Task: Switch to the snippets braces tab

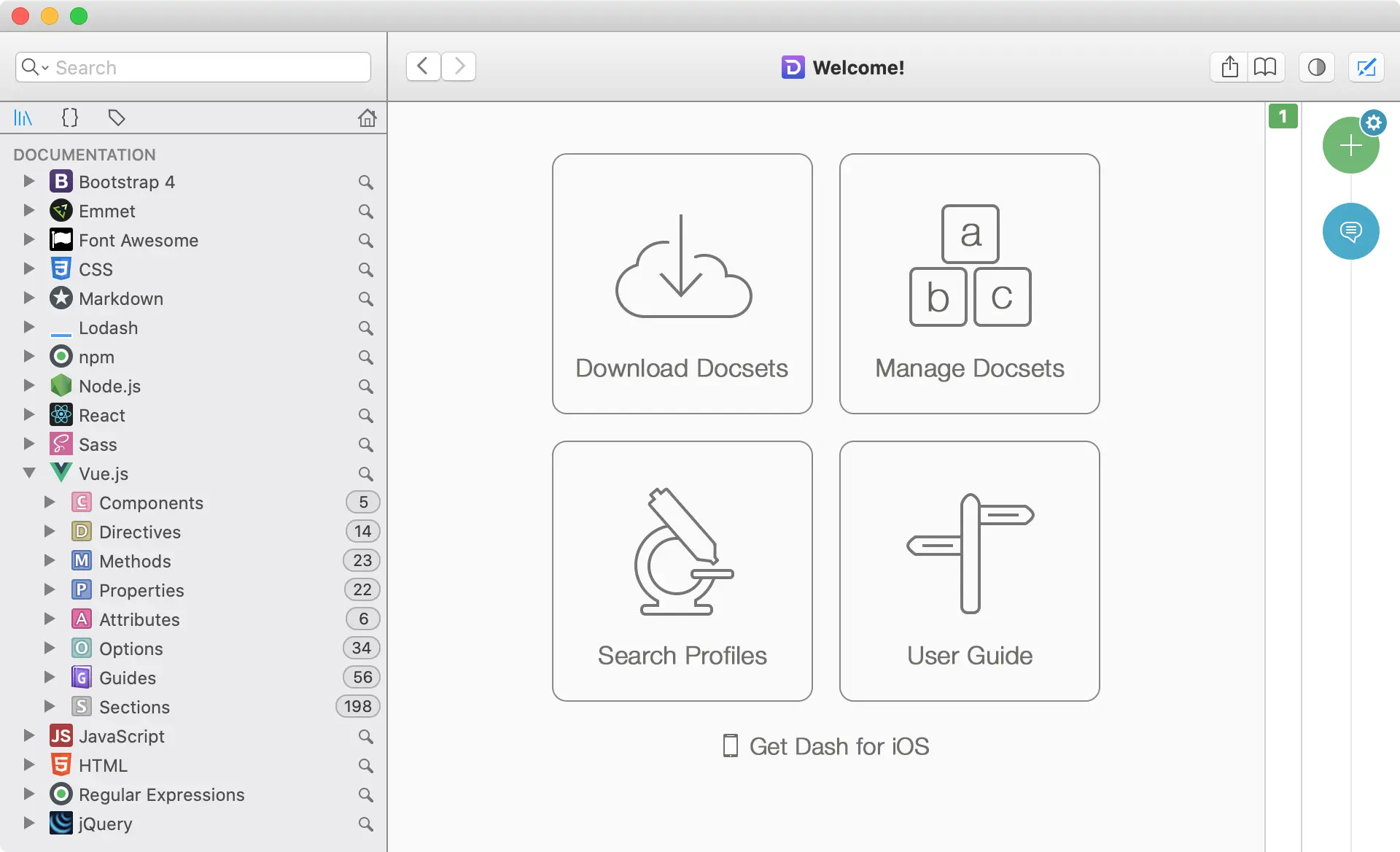Action: click(70, 117)
